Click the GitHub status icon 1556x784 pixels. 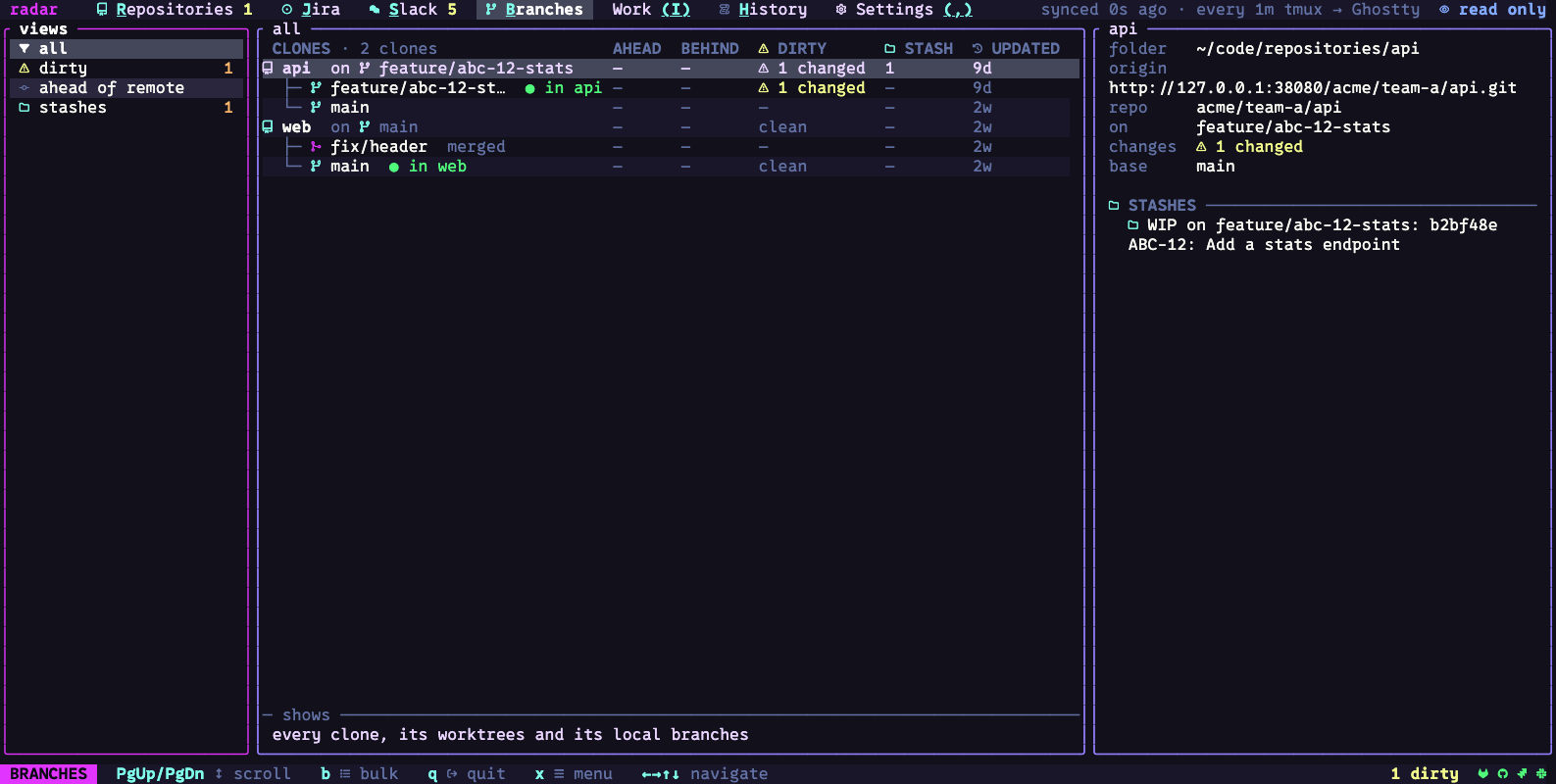[x=1503, y=773]
